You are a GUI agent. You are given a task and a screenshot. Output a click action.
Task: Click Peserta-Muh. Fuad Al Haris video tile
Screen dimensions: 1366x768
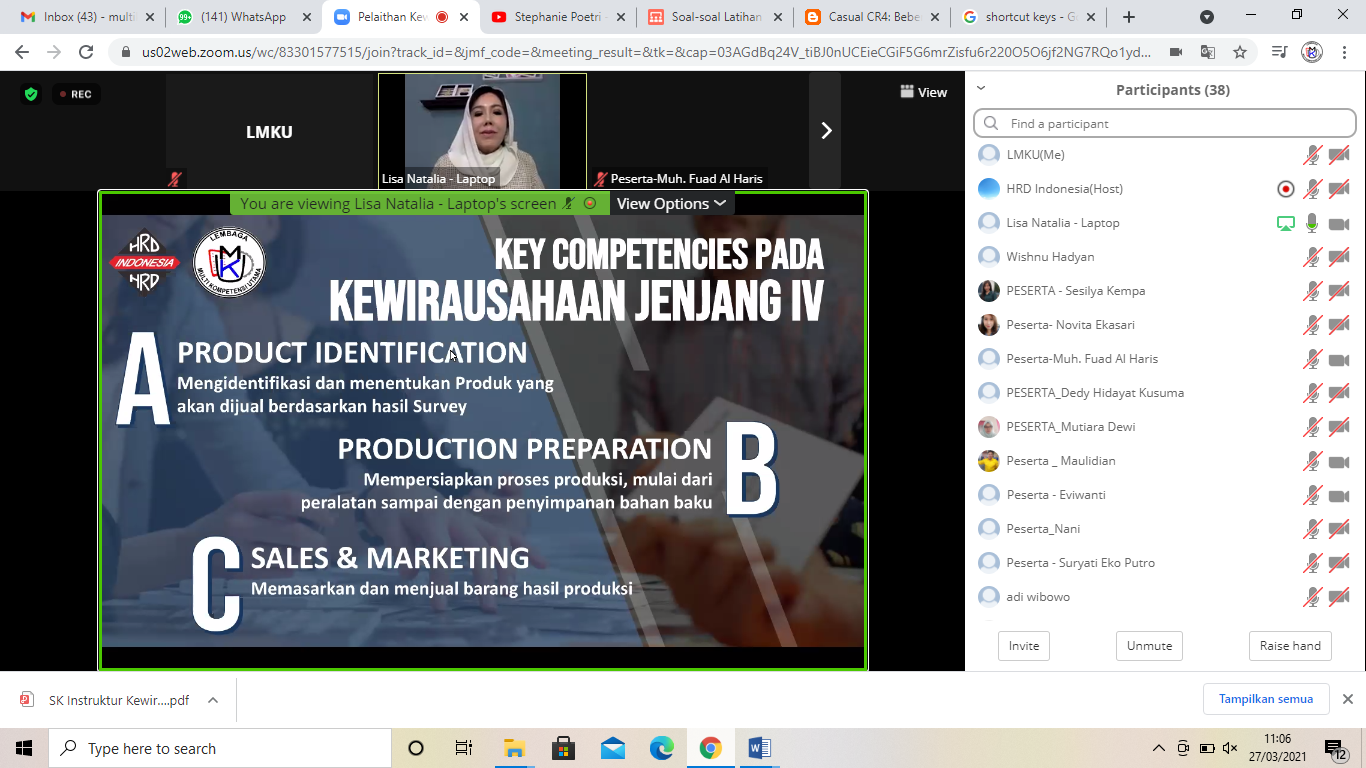pos(700,131)
